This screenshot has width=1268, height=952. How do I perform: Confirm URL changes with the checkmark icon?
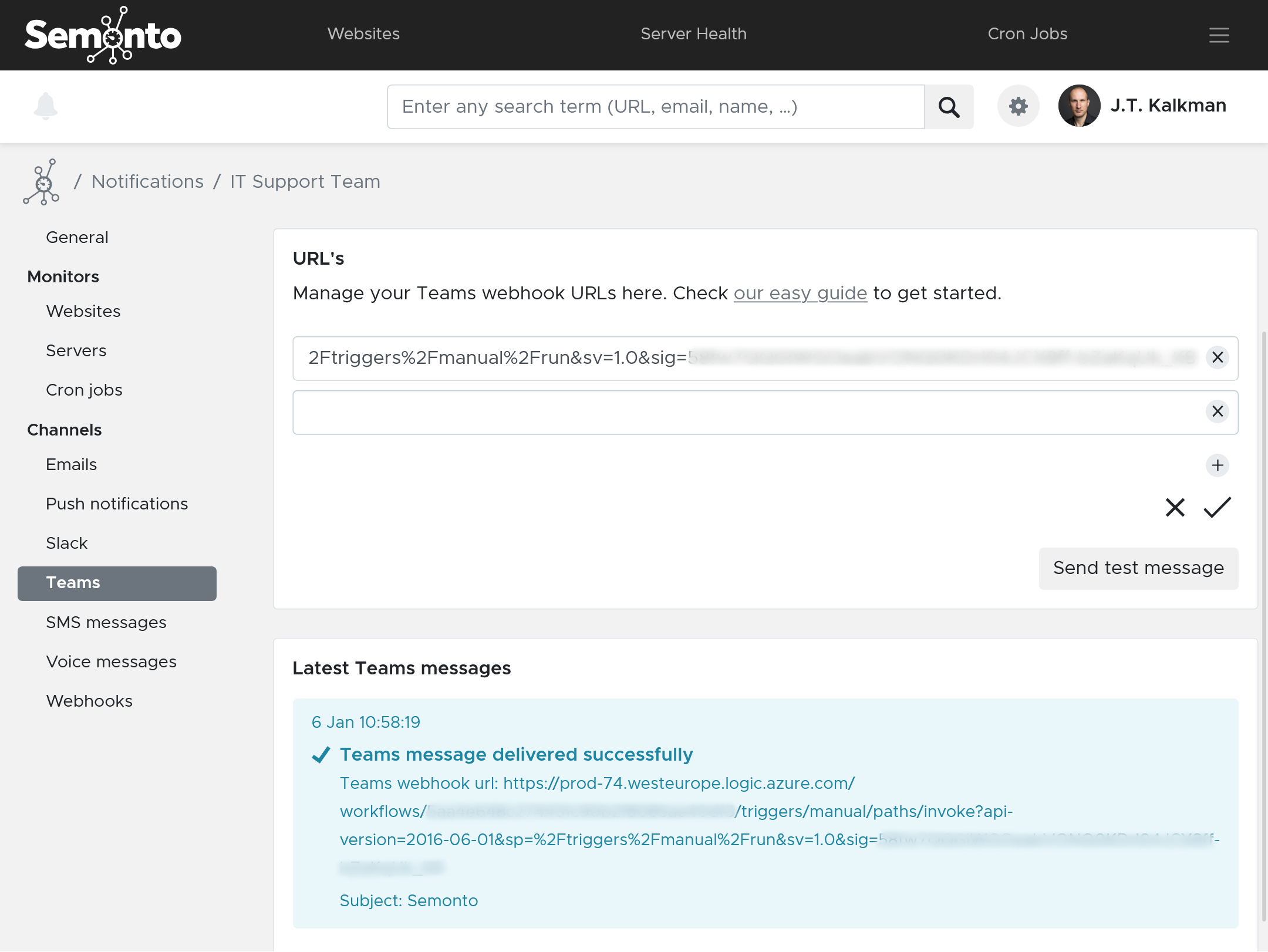click(1217, 508)
